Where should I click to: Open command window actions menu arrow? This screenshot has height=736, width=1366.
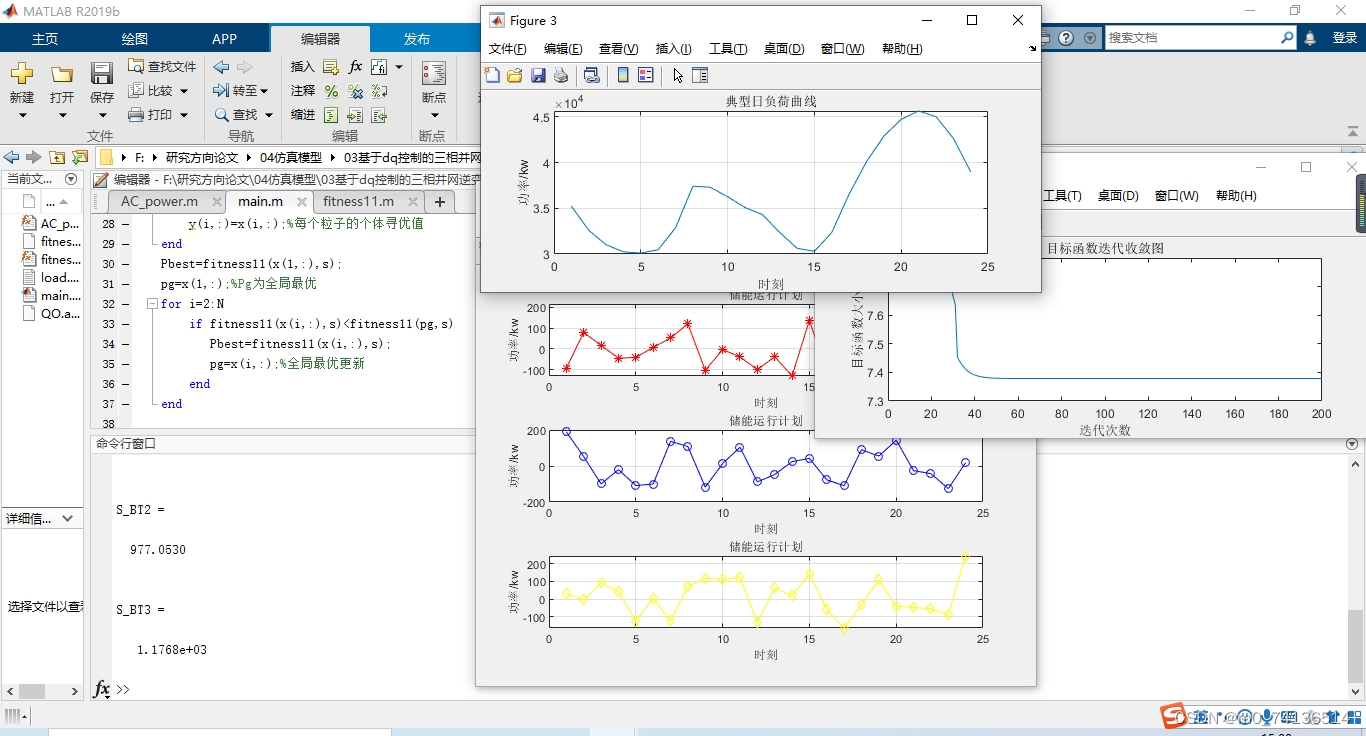tap(1352, 444)
